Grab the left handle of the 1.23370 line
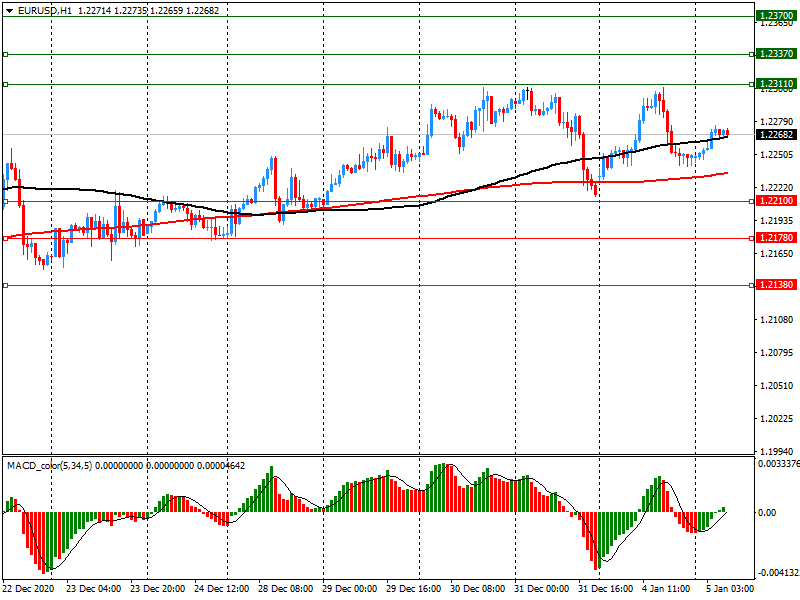 click(5, 54)
